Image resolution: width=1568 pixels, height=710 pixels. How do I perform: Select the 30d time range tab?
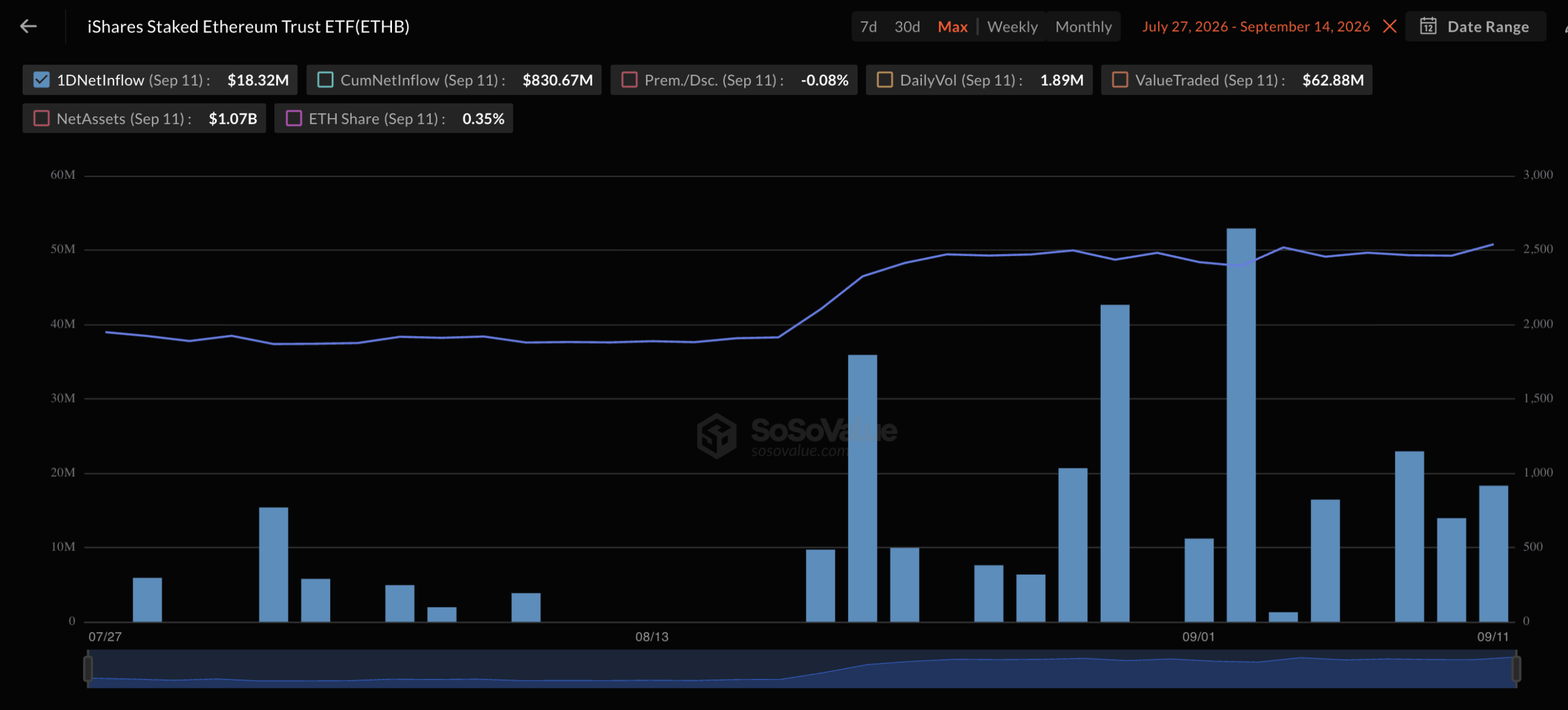[x=907, y=27]
